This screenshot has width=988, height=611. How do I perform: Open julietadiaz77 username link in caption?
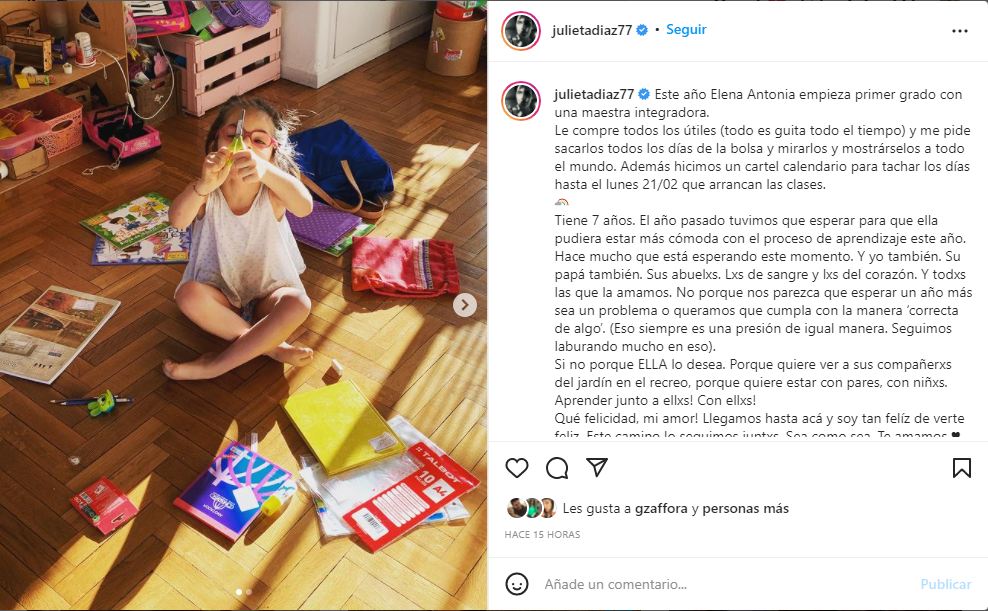pyautogui.click(x=594, y=94)
